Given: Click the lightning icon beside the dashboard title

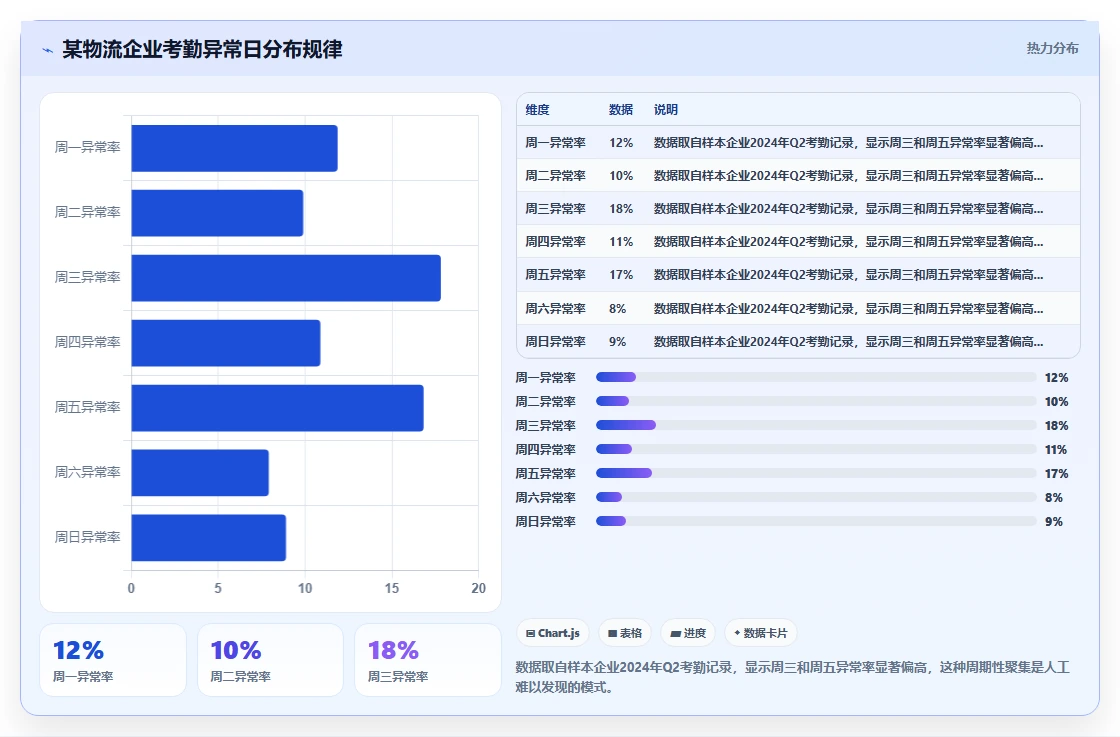Looking at the screenshot, I should coord(48,50).
